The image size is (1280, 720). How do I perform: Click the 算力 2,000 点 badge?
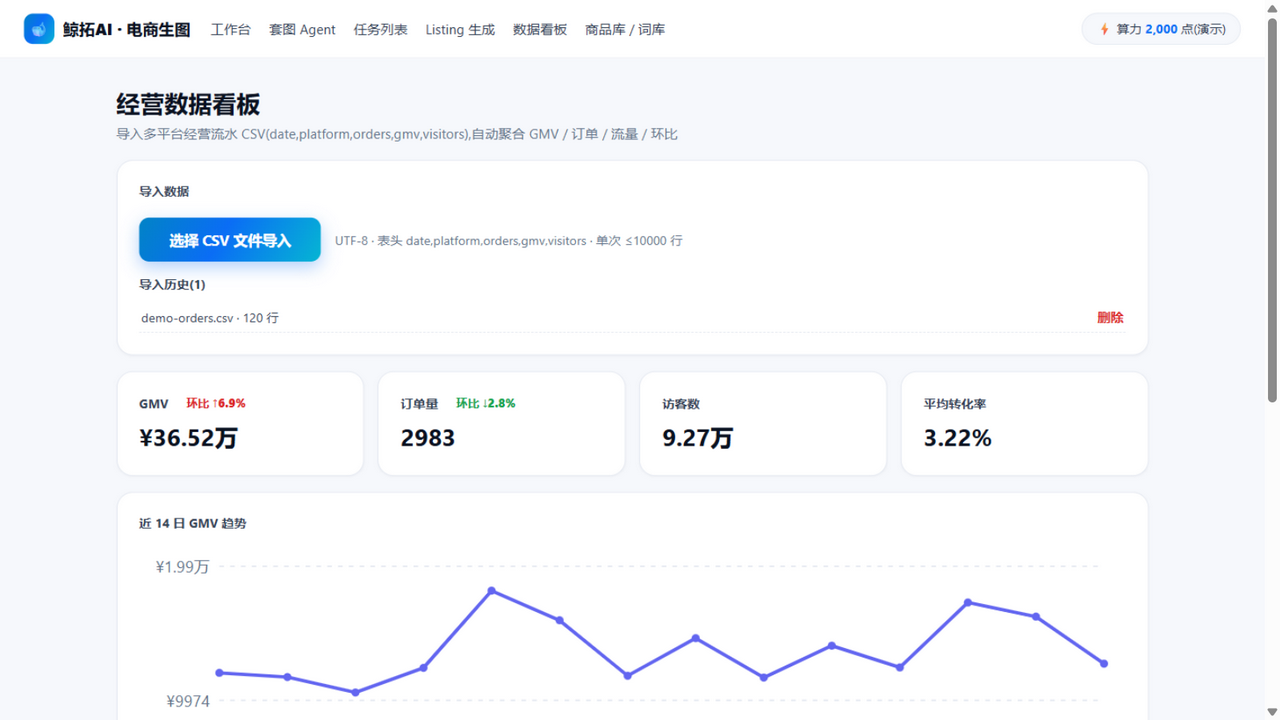(1161, 29)
